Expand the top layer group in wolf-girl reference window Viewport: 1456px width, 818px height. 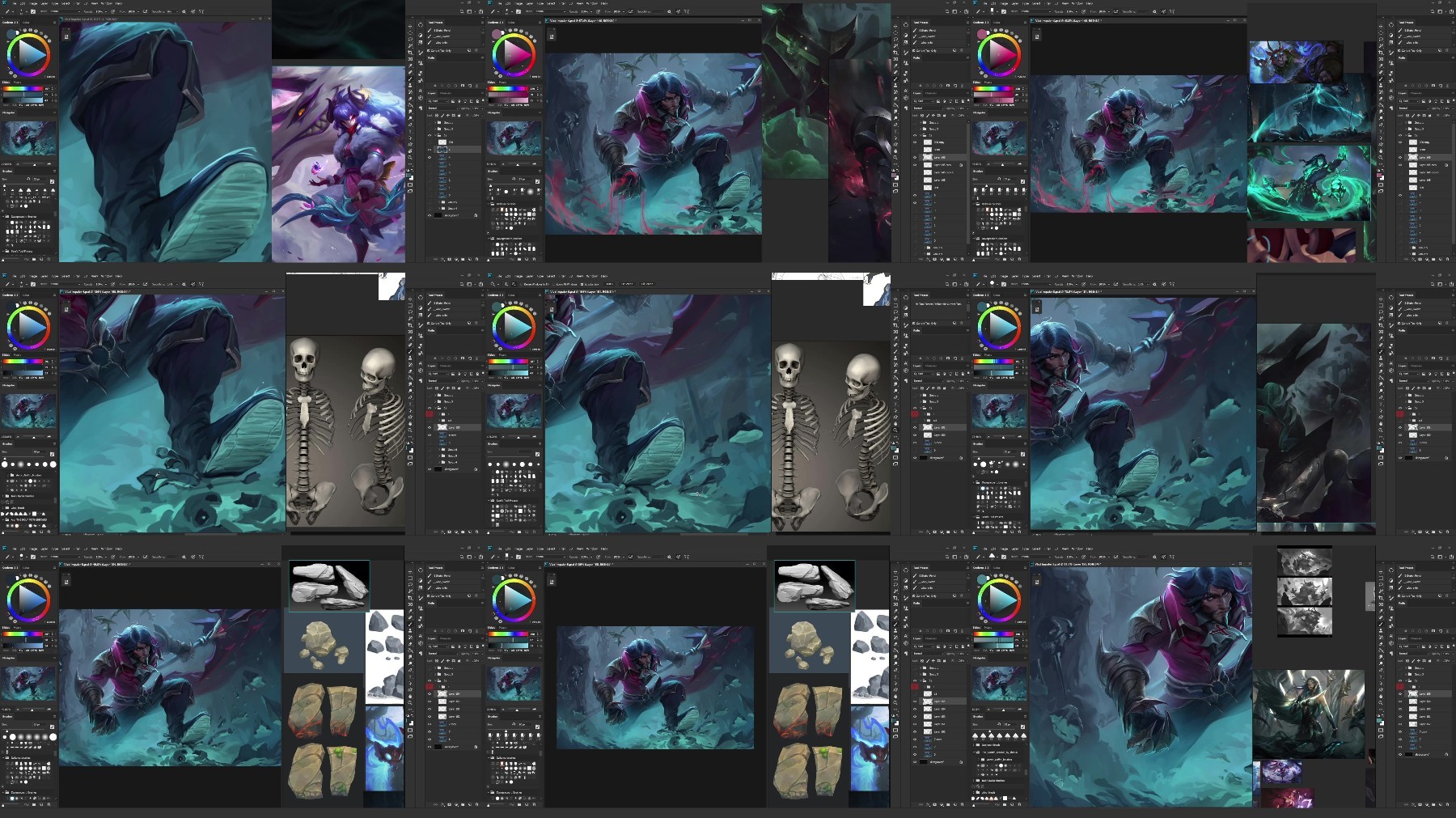coord(437,121)
